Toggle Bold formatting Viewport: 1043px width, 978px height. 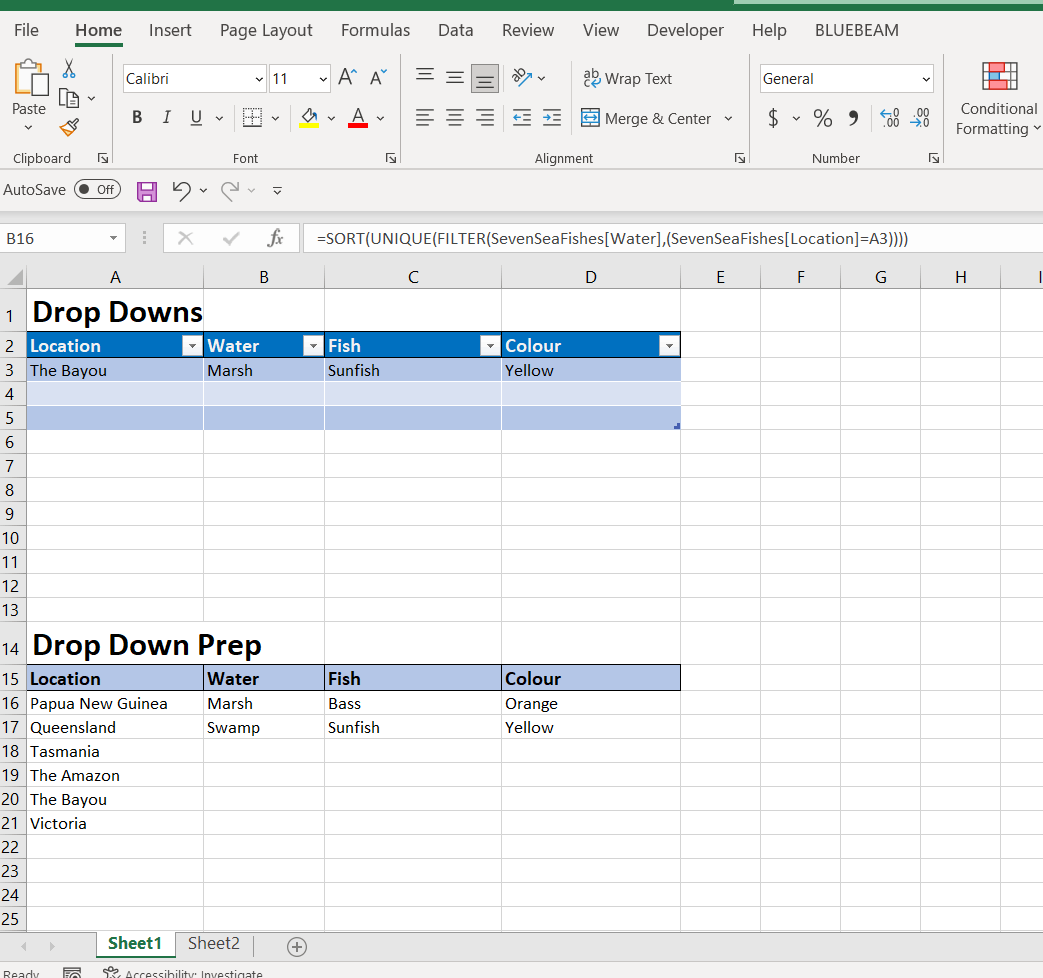(x=137, y=118)
